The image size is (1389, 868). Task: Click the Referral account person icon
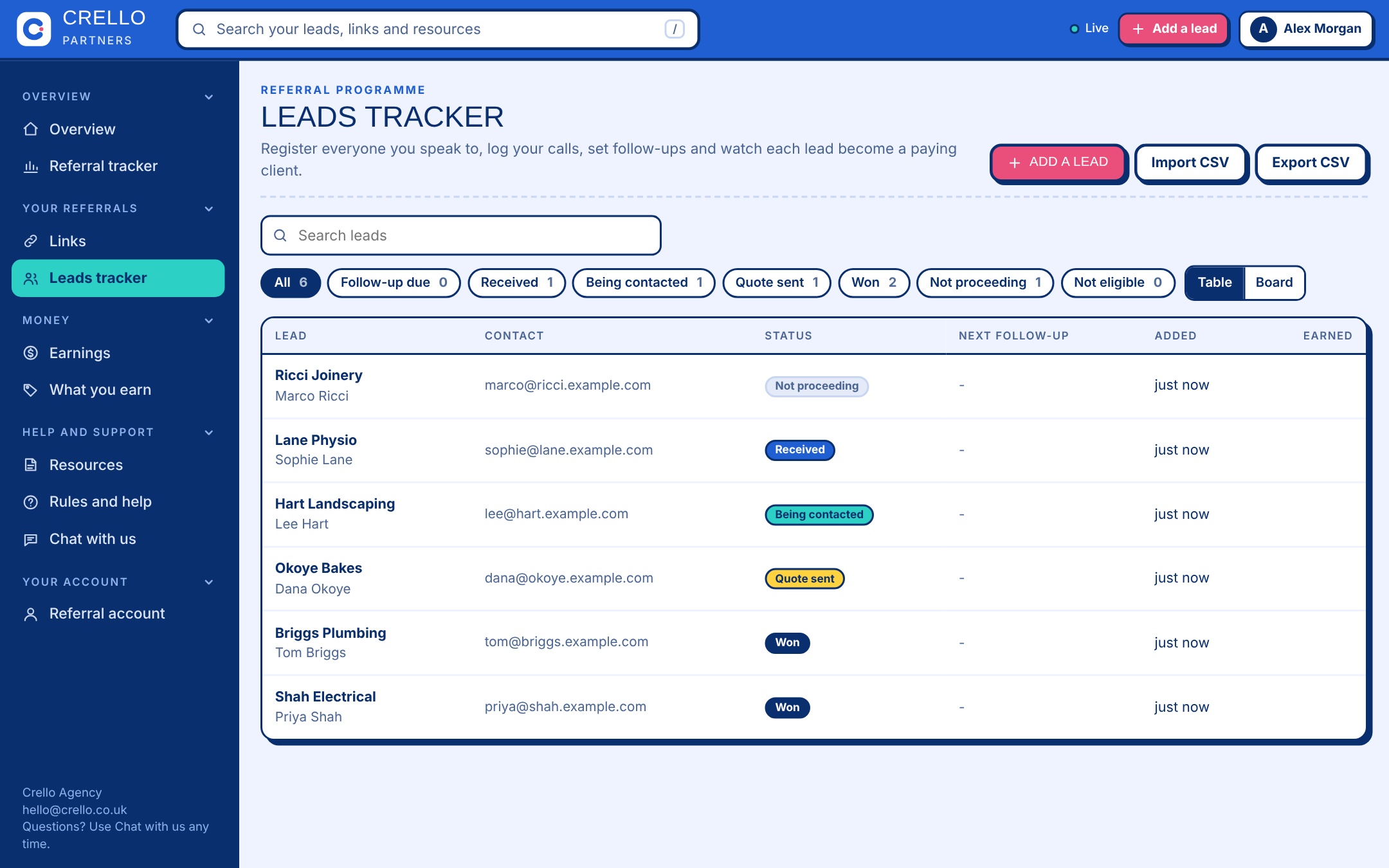tap(30, 614)
